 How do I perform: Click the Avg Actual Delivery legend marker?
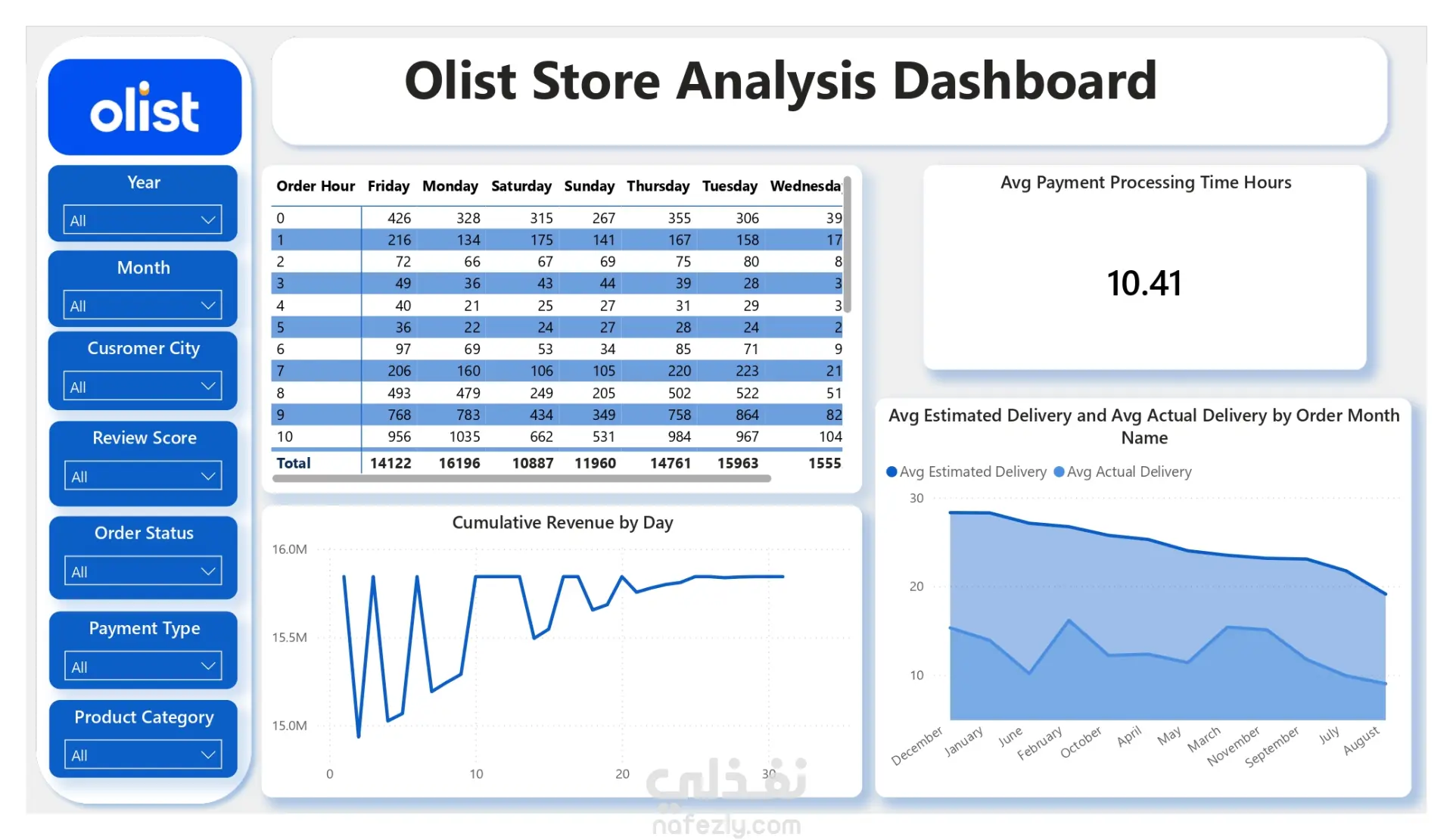pyautogui.click(x=1059, y=472)
